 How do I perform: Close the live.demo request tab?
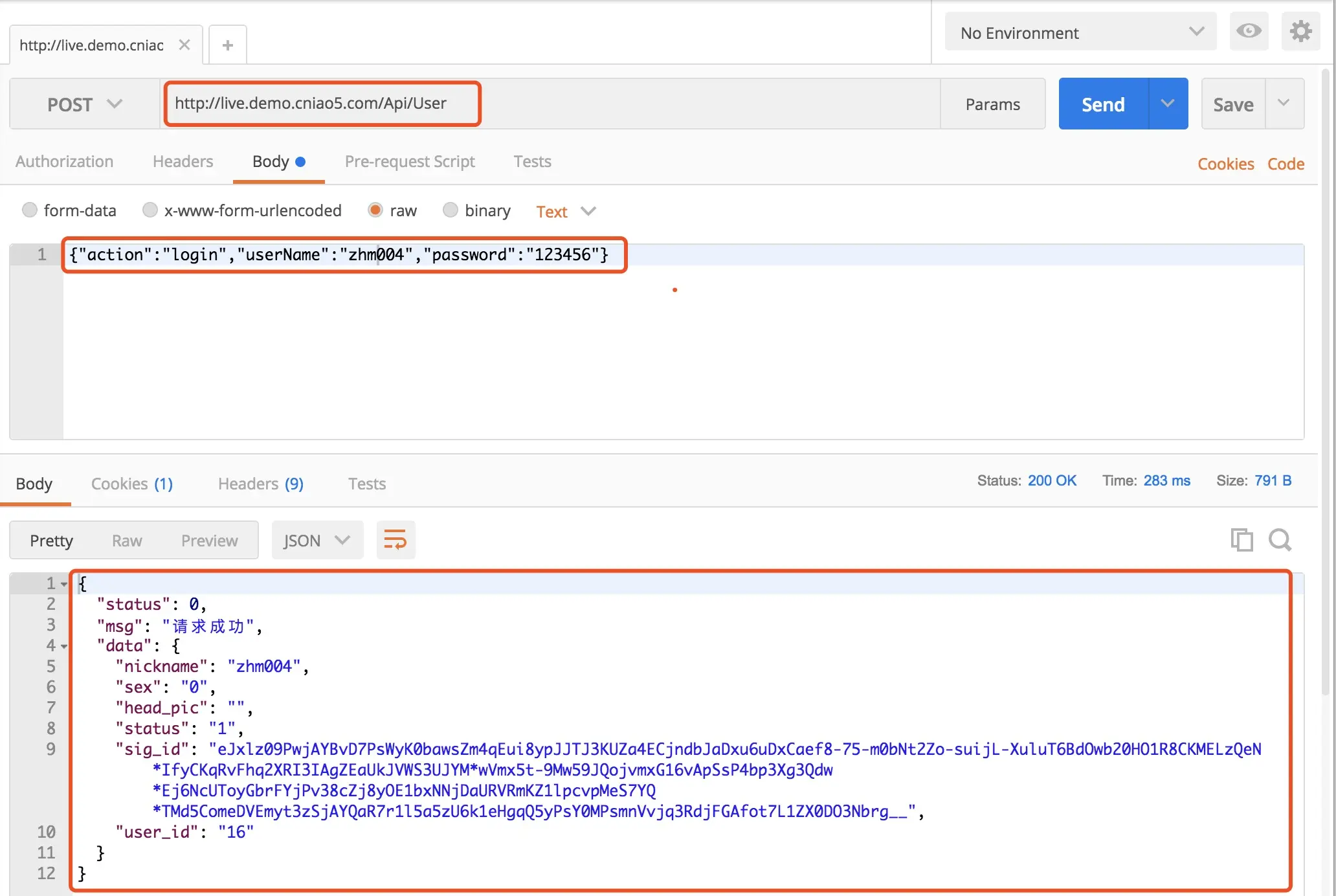point(184,45)
